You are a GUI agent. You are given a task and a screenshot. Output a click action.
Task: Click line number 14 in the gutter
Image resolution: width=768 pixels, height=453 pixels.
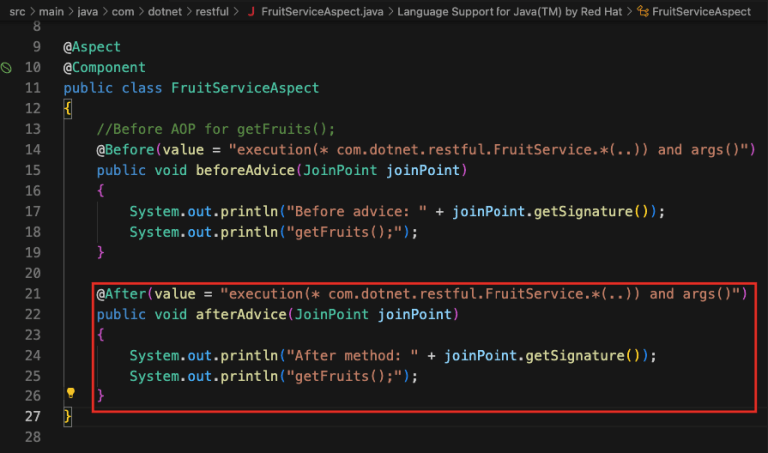pos(33,150)
